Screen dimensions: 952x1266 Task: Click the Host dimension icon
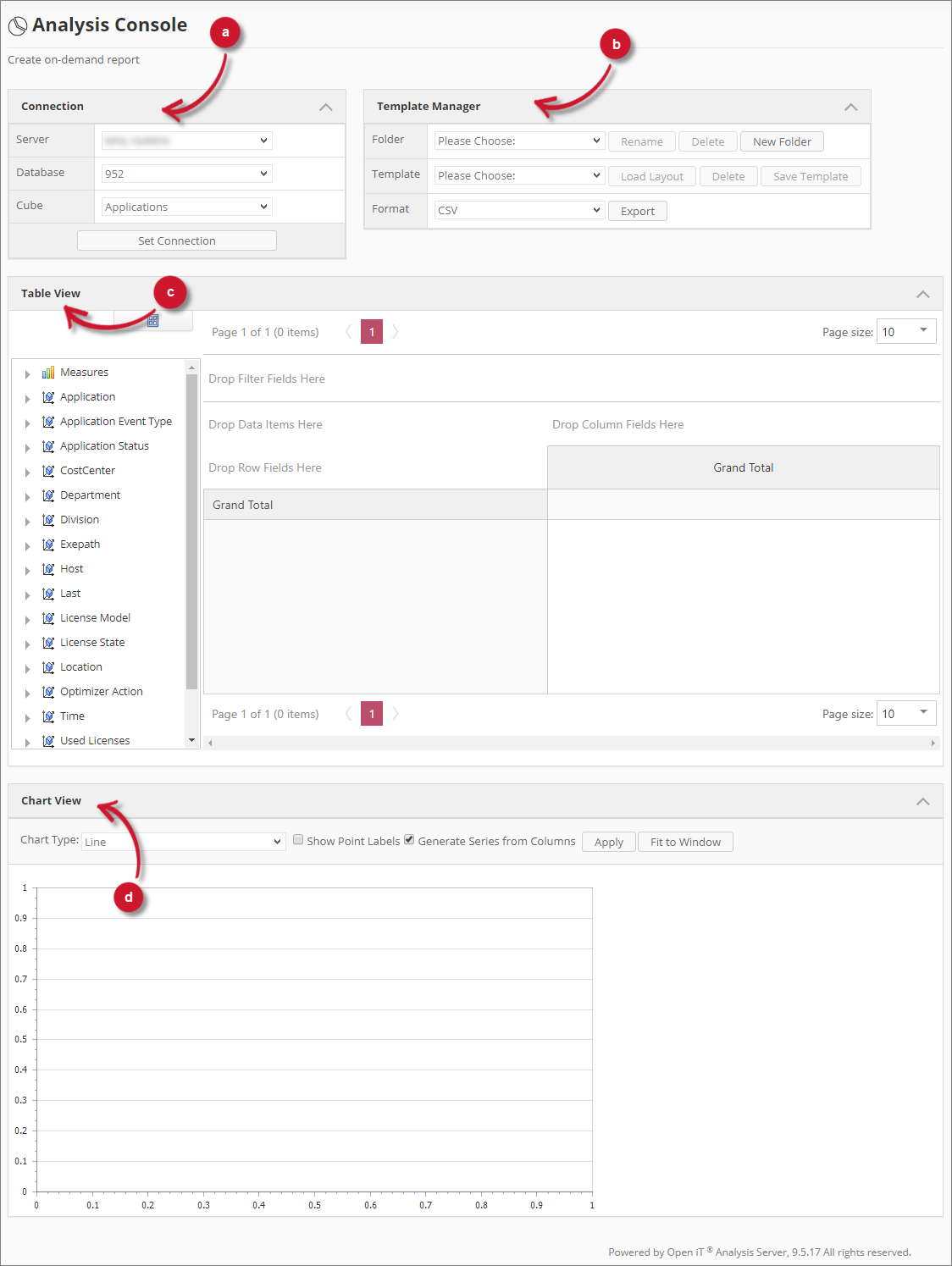pos(47,568)
